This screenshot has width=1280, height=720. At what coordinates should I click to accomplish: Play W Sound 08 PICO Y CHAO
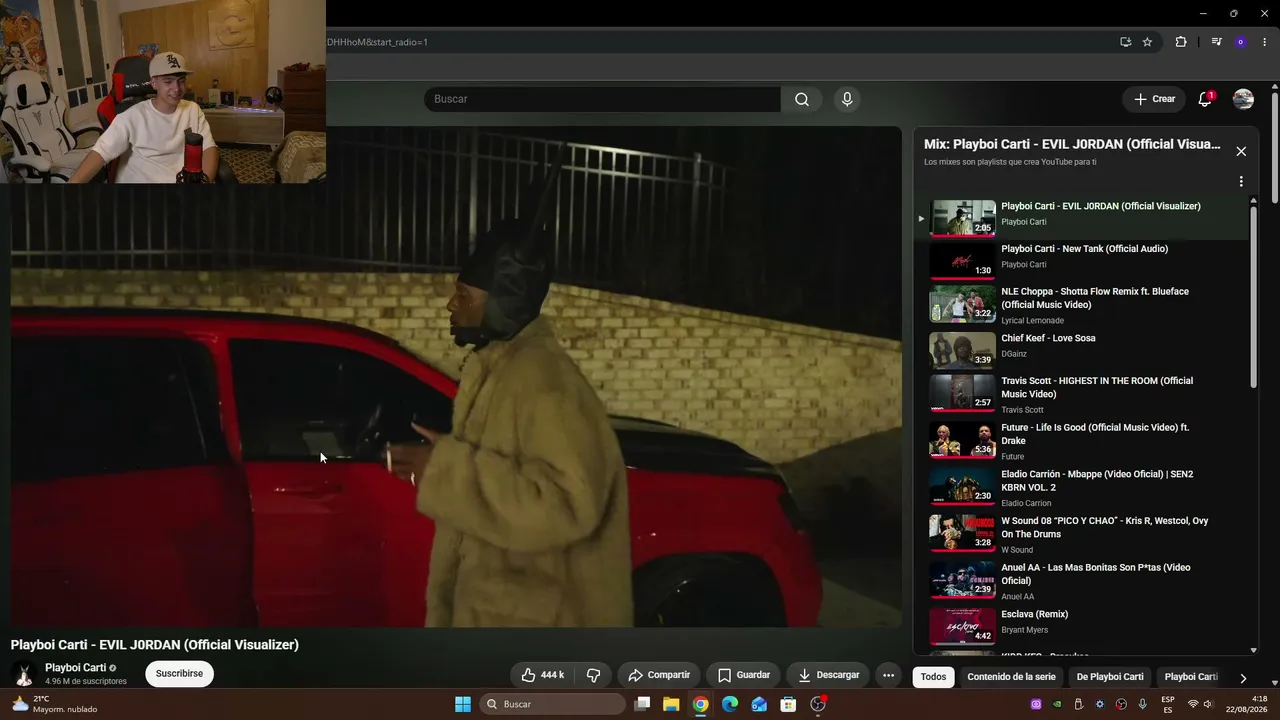pos(1084,534)
